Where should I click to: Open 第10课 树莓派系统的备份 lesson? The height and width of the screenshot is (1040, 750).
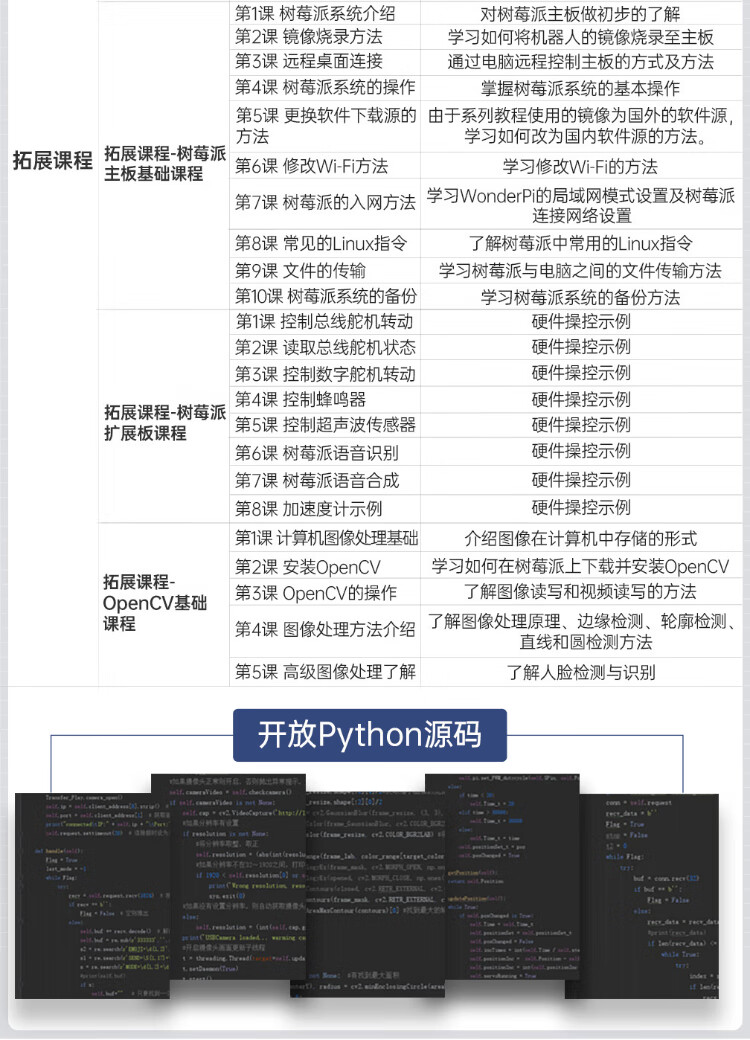tap(326, 297)
